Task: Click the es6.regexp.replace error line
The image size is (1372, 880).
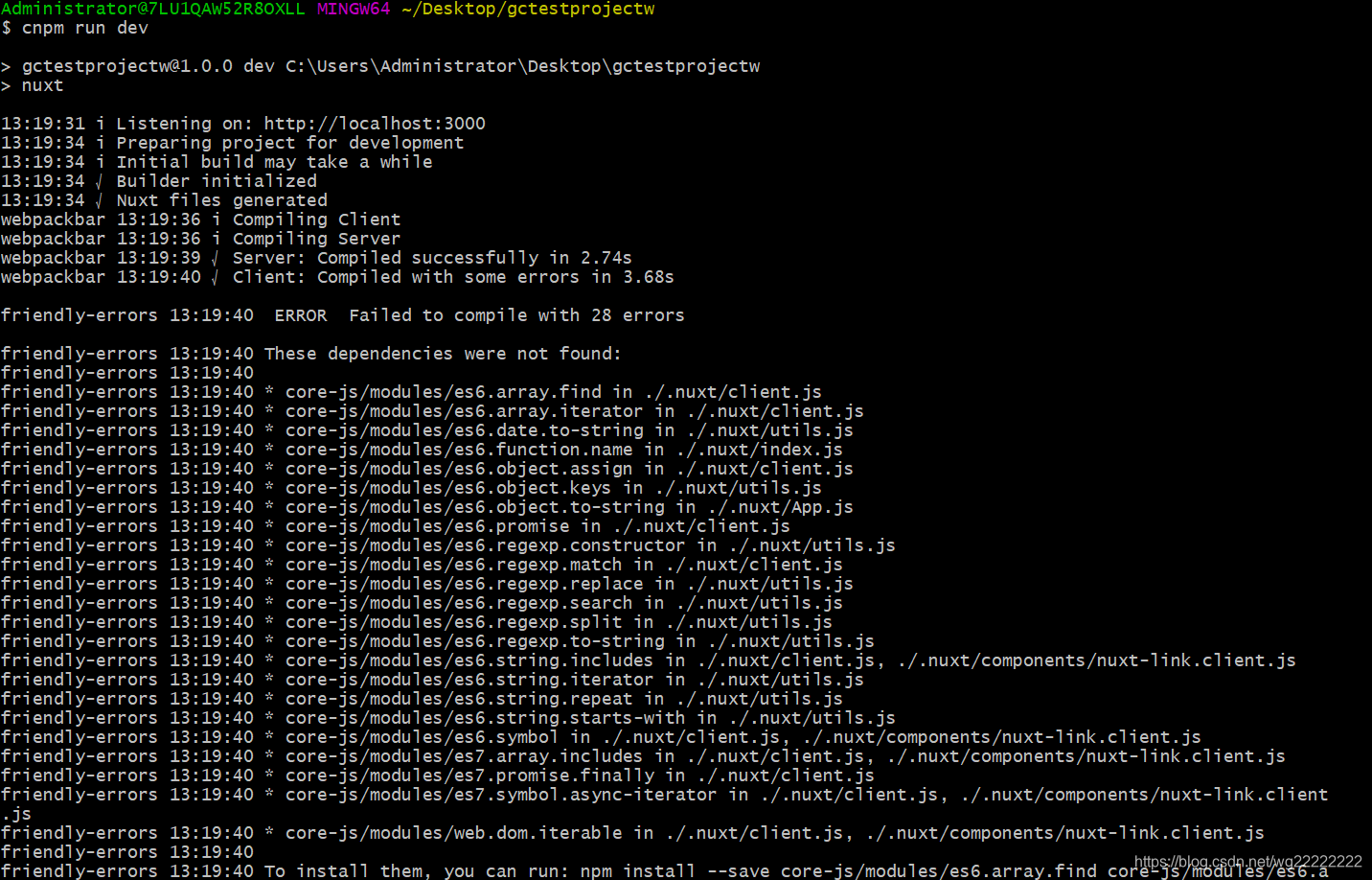Action: pyautogui.click(x=427, y=584)
